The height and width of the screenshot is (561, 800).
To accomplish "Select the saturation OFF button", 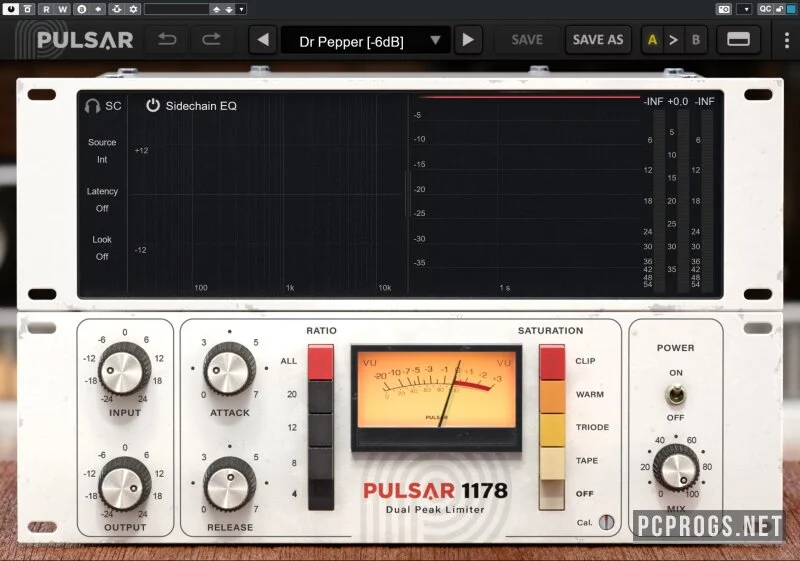I will [552, 495].
